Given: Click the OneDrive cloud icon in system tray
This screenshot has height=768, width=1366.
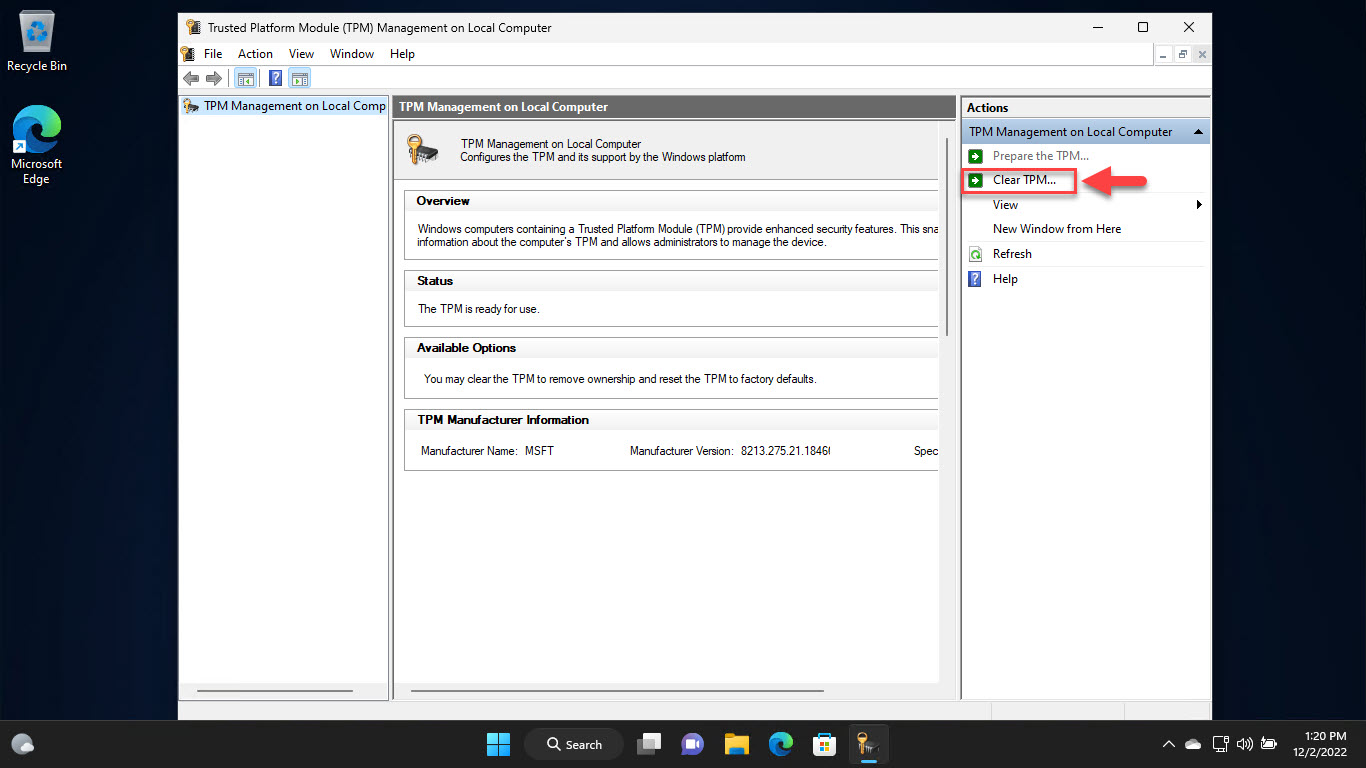Looking at the screenshot, I should (x=1192, y=744).
